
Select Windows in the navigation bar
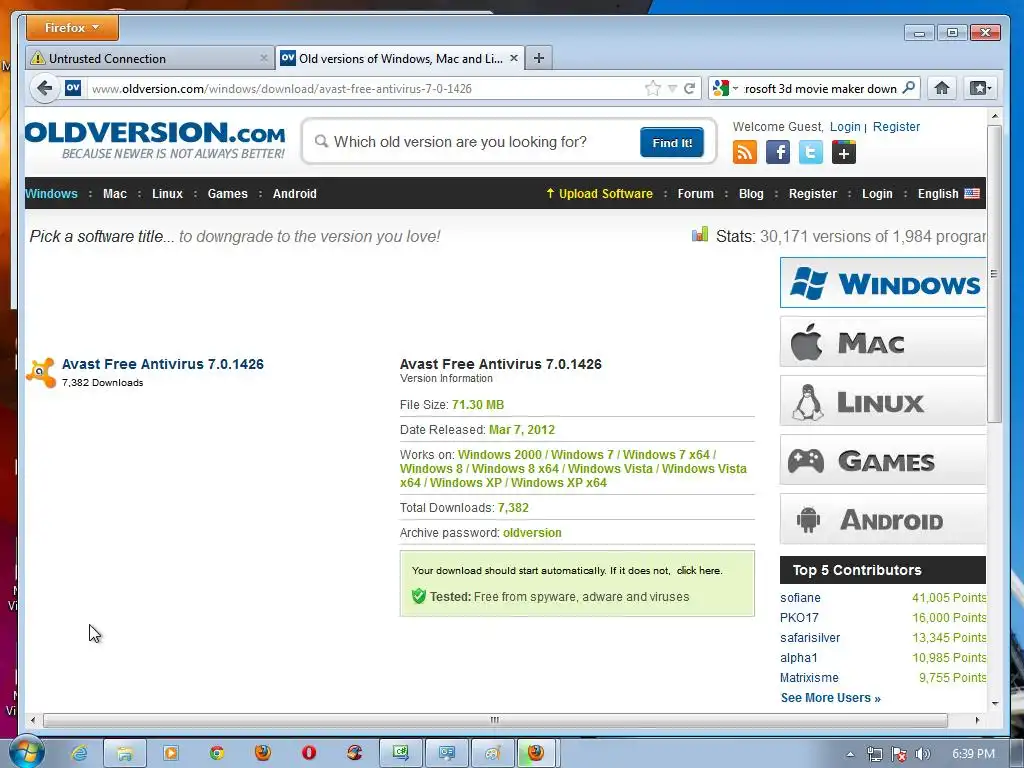pyautogui.click(x=52, y=194)
